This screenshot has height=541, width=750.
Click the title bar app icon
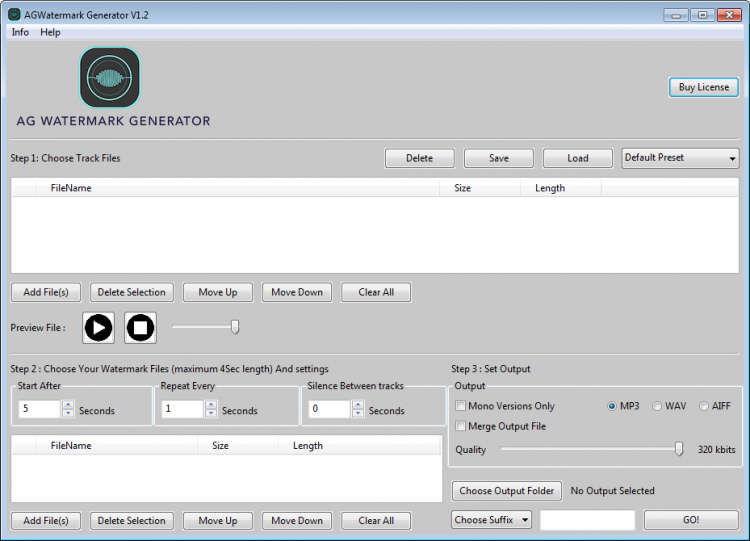point(14,15)
